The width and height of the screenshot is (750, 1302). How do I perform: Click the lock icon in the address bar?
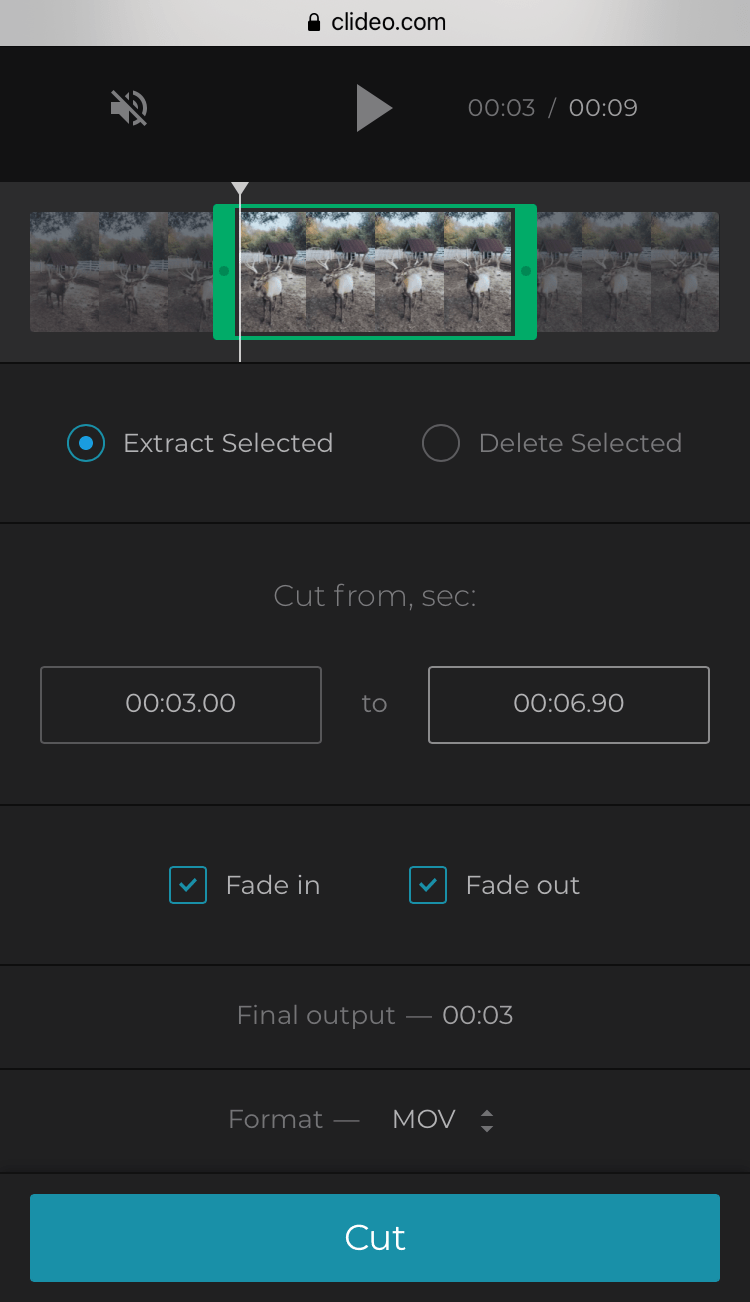click(313, 21)
